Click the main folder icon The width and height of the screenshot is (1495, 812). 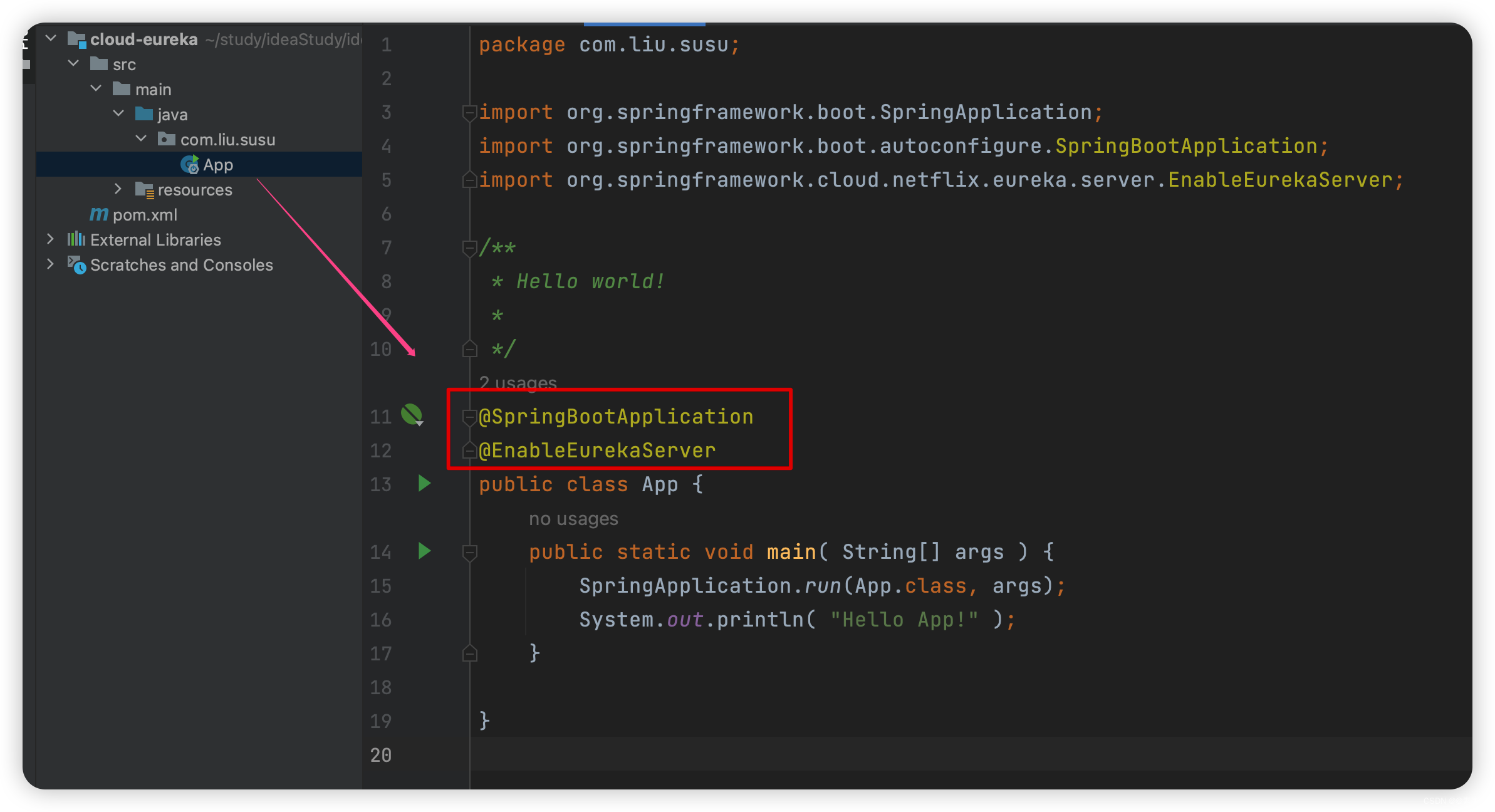click(122, 89)
